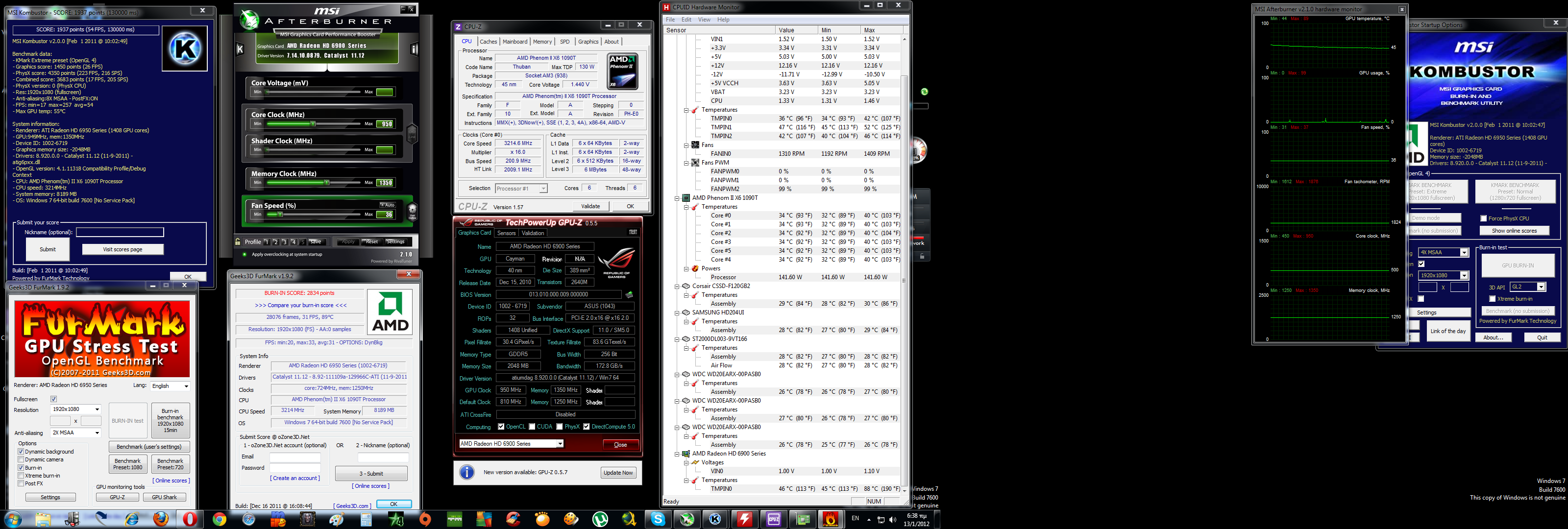Open the Afterburner information 'i' button
The height and width of the screenshot is (529, 1568).
pos(414,48)
